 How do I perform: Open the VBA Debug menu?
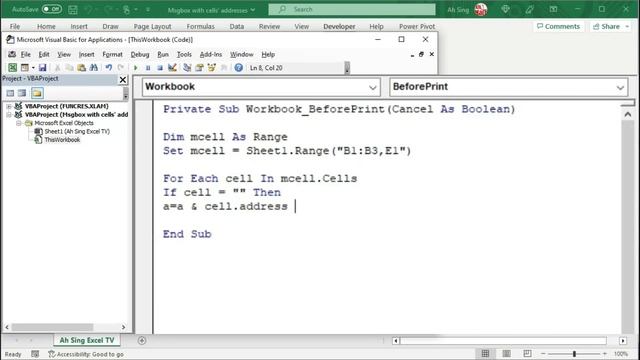click(140, 54)
